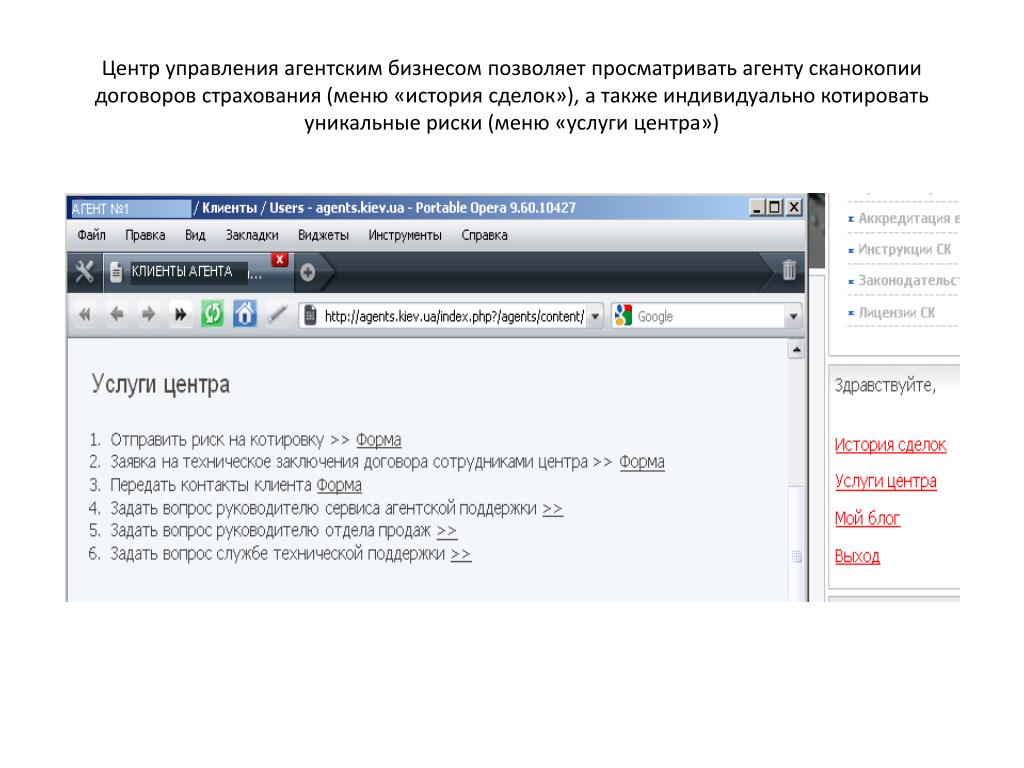Expand the address bar history dropdown

click(x=595, y=316)
